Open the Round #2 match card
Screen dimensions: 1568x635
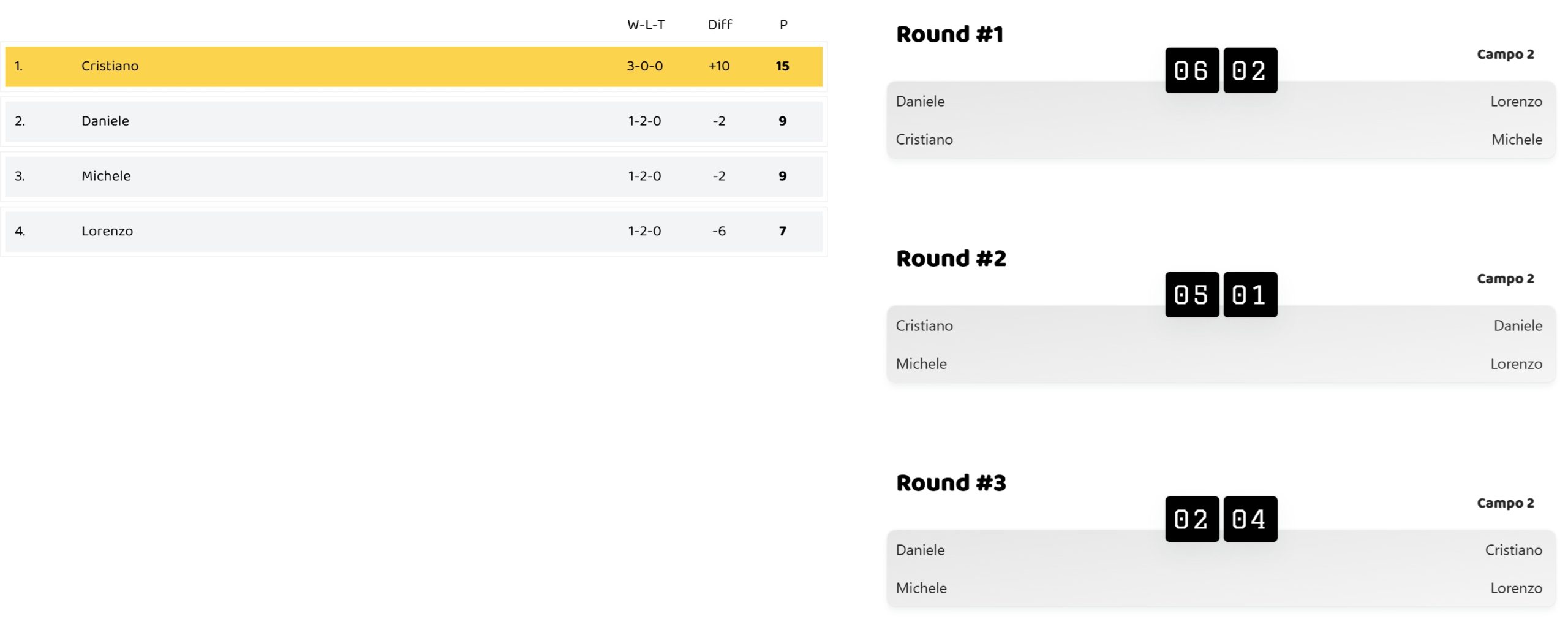(x=1221, y=344)
